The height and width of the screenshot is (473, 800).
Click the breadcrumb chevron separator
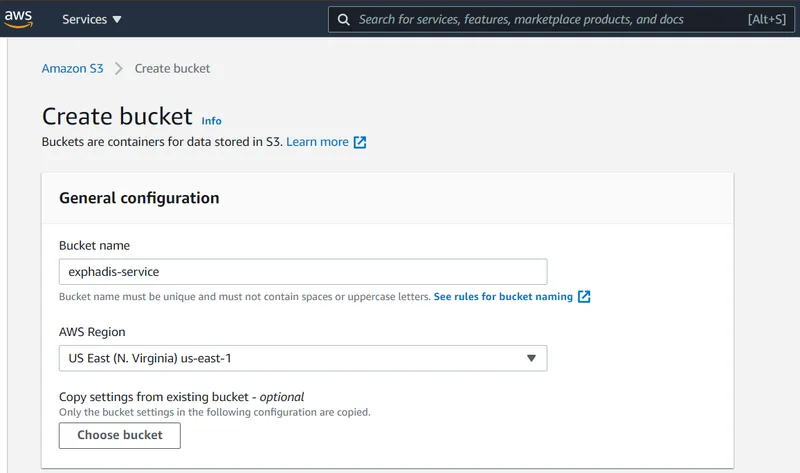[119, 68]
